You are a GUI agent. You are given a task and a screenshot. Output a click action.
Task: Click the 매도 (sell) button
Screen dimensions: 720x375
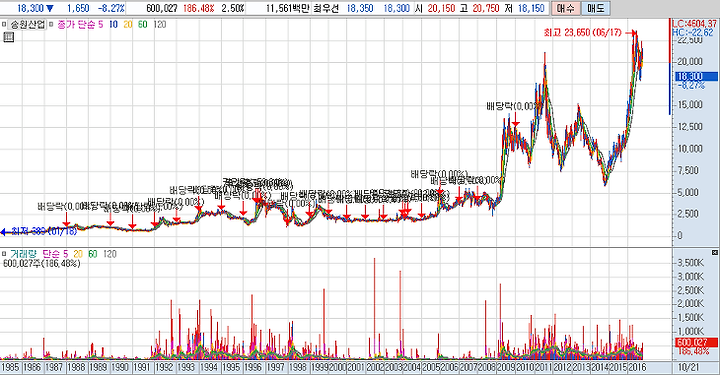tap(596, 8)
